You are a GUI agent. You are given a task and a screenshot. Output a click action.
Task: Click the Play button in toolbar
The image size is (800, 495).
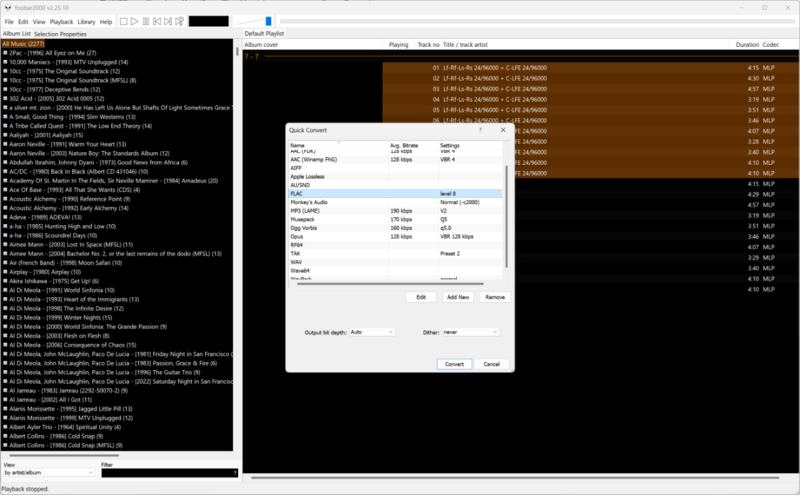pos(135,21)
